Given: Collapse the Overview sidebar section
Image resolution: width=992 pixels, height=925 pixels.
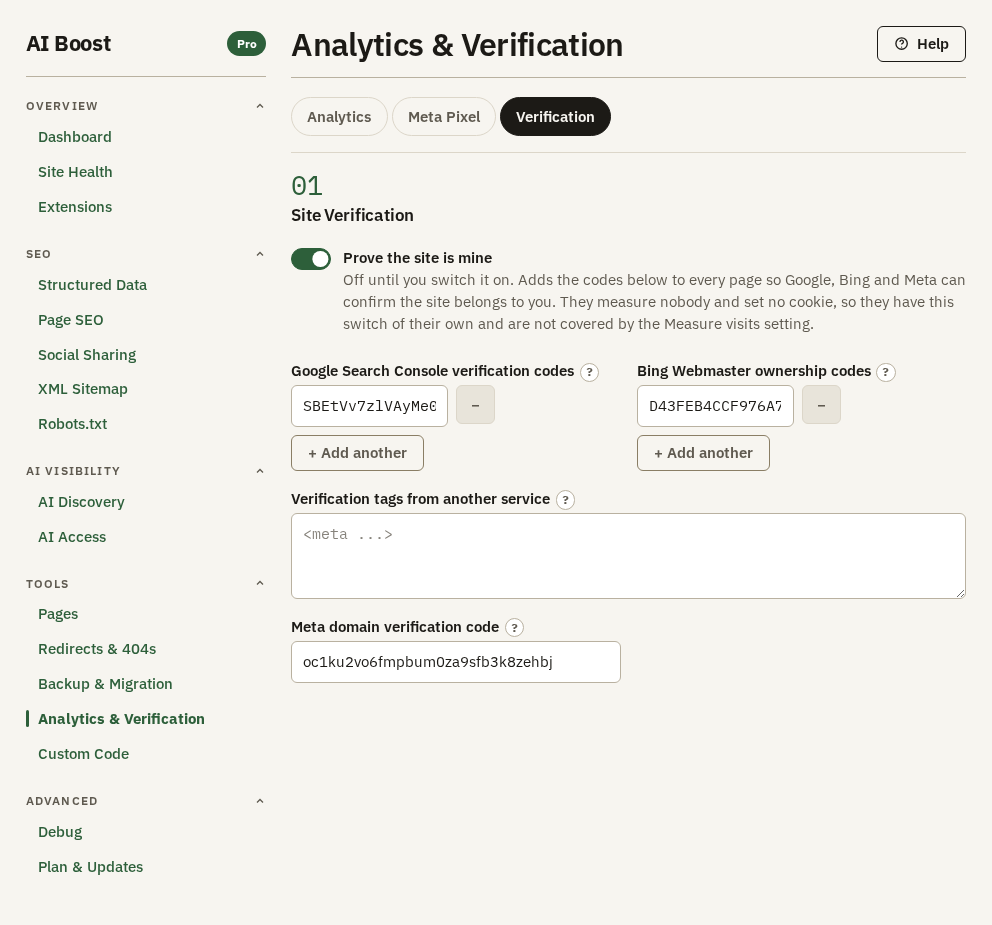Looking at the screenshot, I should [x=259, y=106].
